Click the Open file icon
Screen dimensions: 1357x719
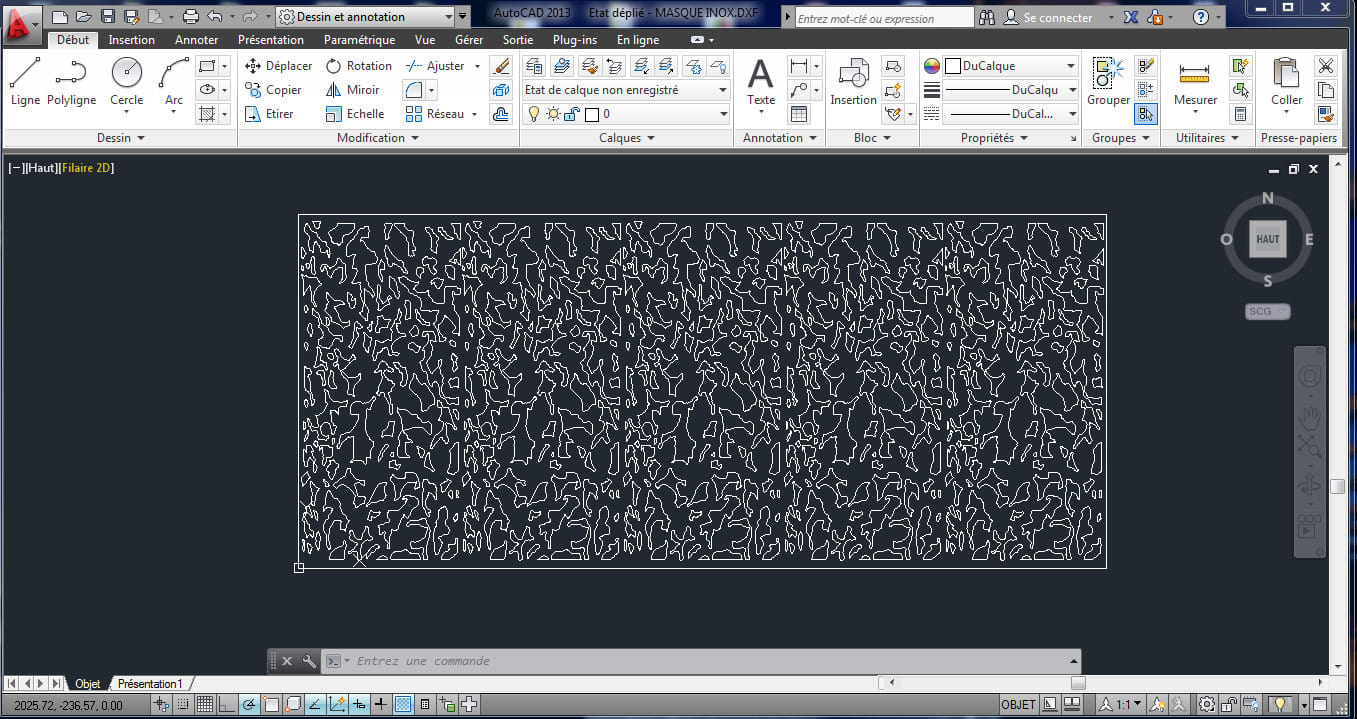pos(83,17)
